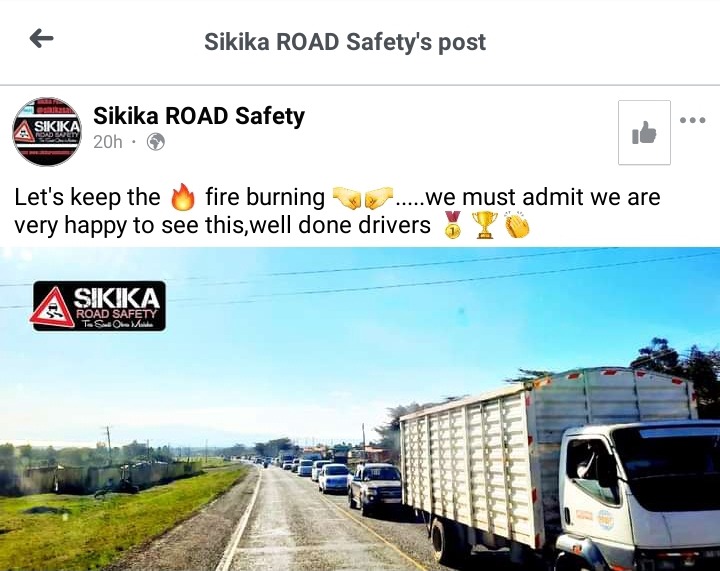Tap the 20h post timestamp
This screenshot has height=571, width=720.
(108, 142)
